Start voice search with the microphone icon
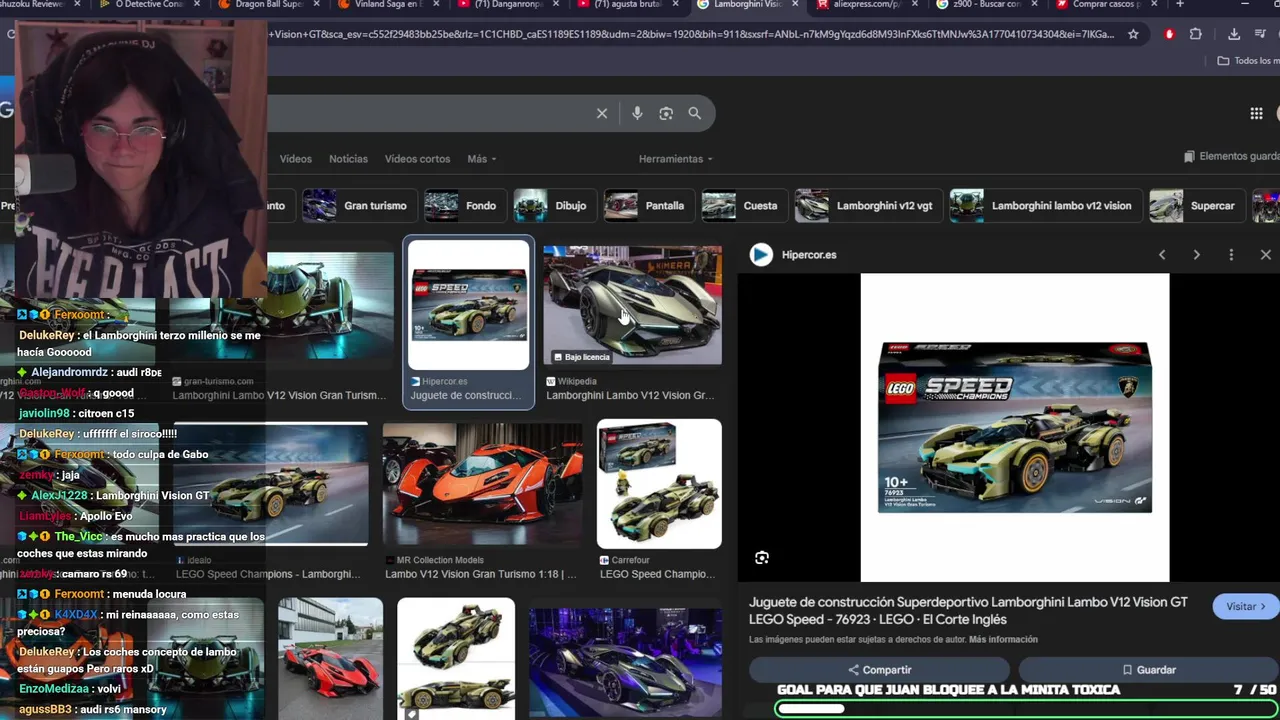Image resolution: width=1280 pixels, height=720 pixels. 637,113
